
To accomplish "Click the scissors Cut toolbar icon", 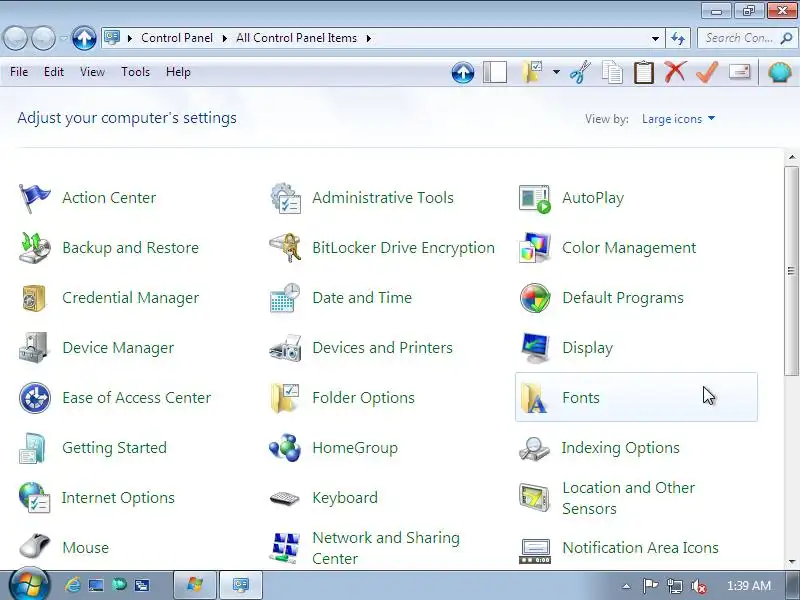I will pyautogui.click(x=580, y=72).
